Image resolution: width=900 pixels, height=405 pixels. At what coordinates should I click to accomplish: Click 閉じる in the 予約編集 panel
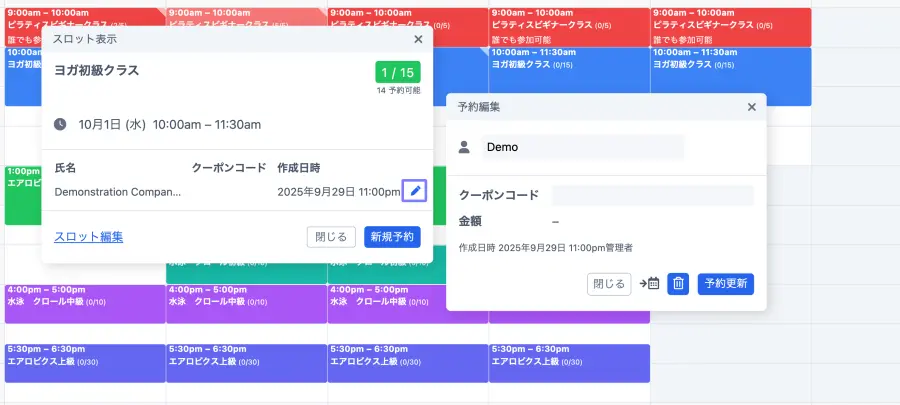click(609, 283)
